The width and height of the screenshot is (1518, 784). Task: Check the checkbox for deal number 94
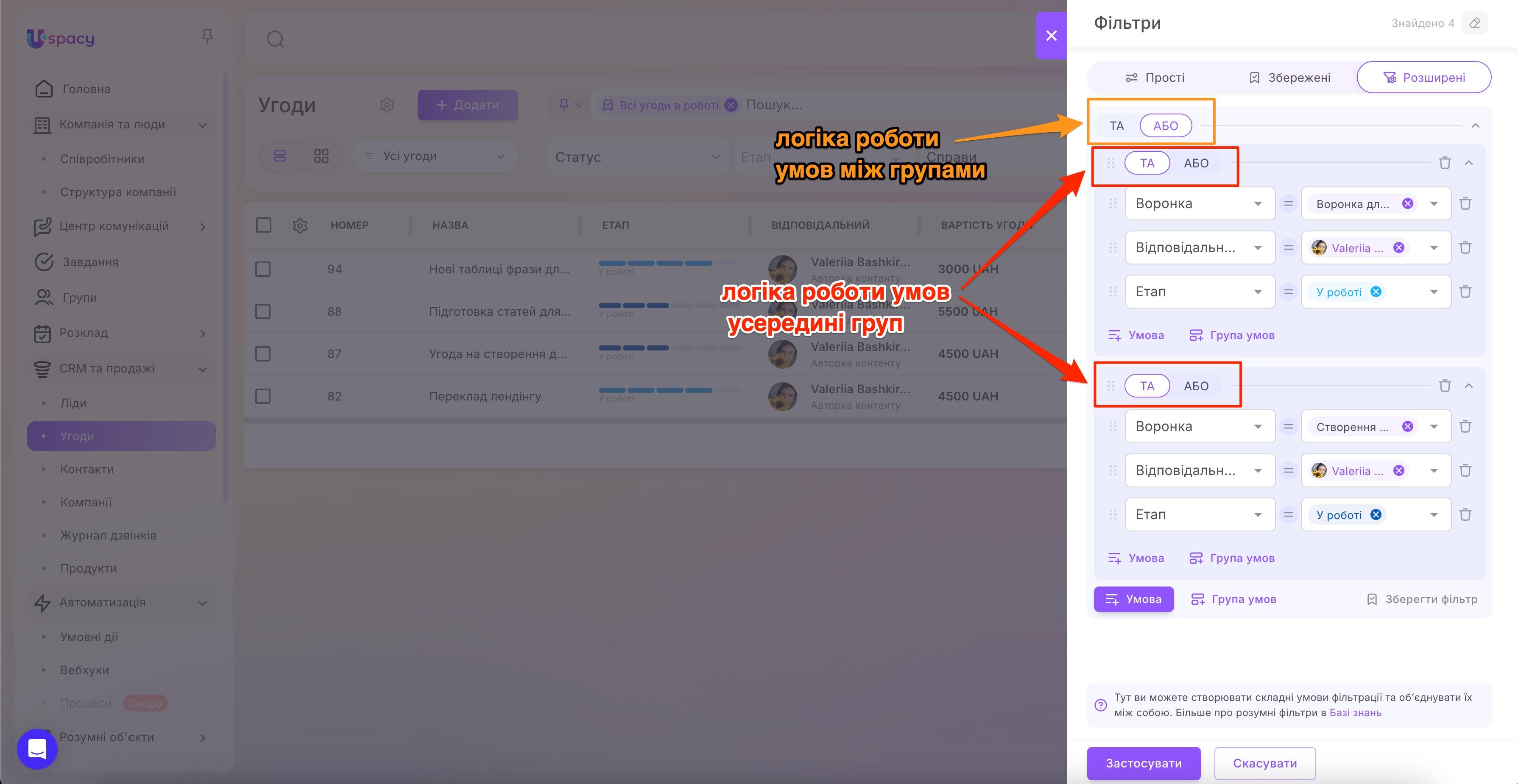(263, 269)
